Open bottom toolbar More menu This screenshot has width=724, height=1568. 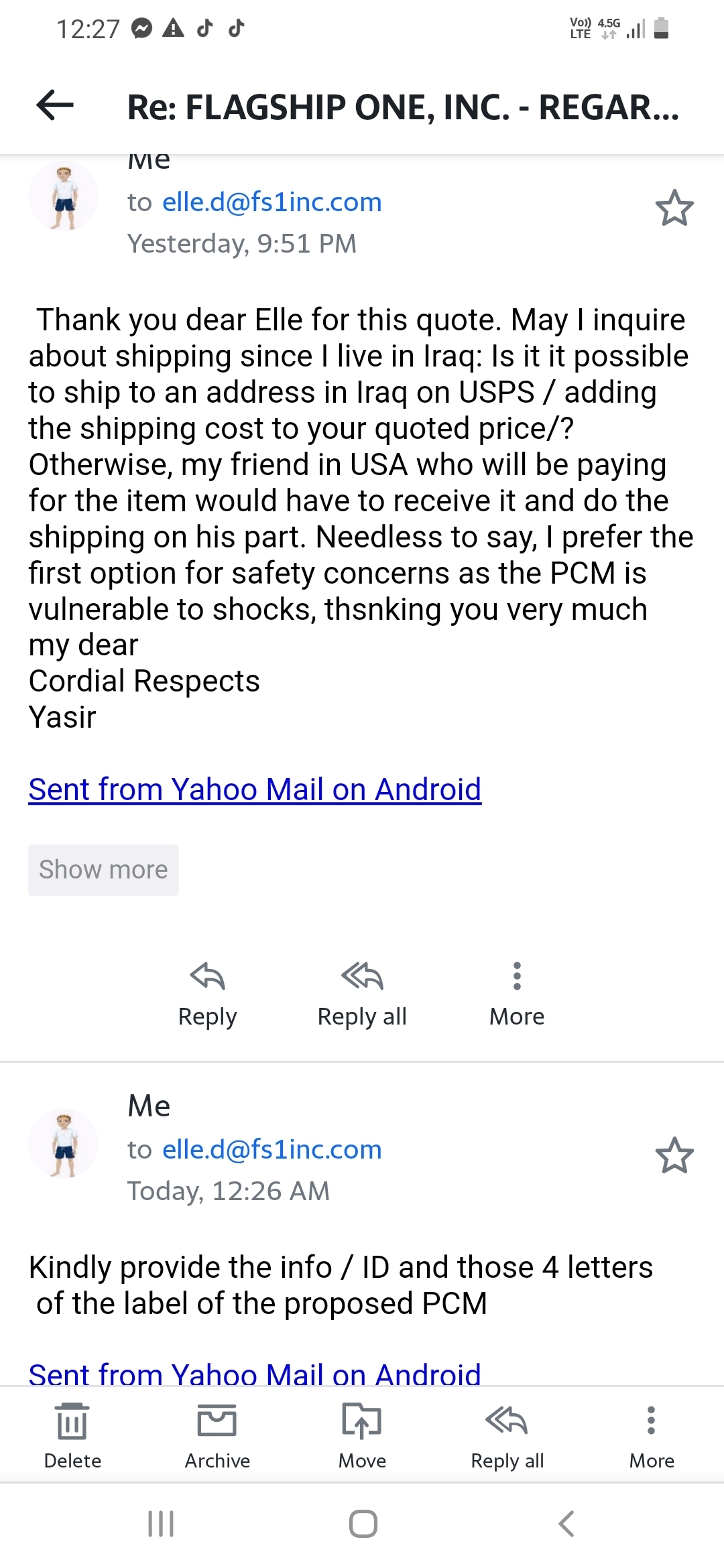click(x=652, y=1435)
